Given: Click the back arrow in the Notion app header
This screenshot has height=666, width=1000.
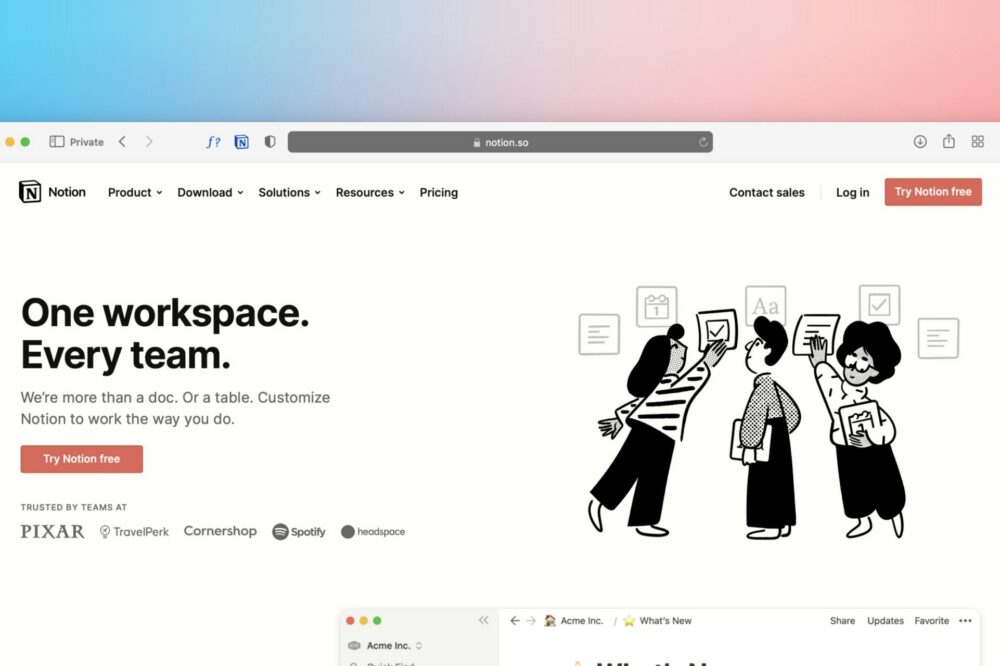Looking at the screenshot, I should click(x=513, y=621).
